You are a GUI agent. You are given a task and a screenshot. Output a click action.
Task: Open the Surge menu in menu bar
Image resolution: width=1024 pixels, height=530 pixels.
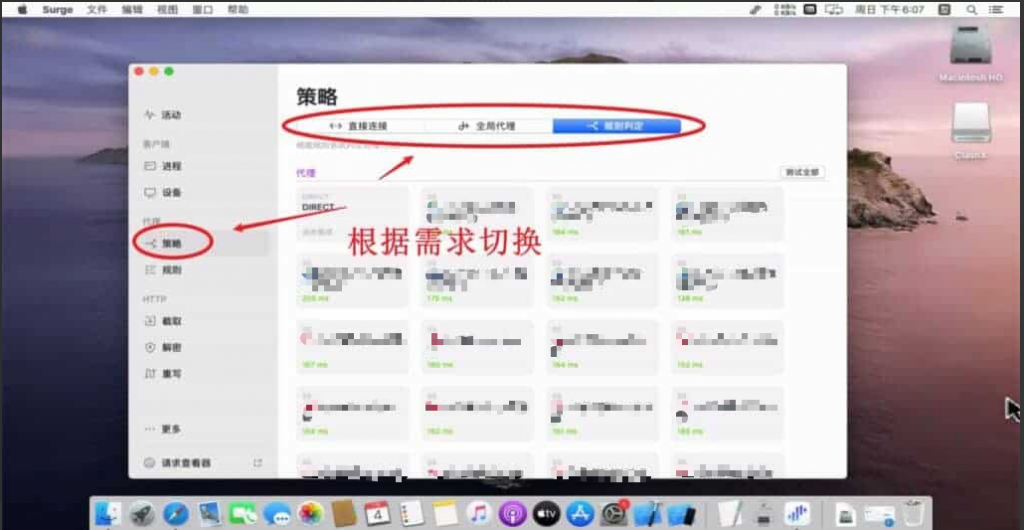click(56, 9)
